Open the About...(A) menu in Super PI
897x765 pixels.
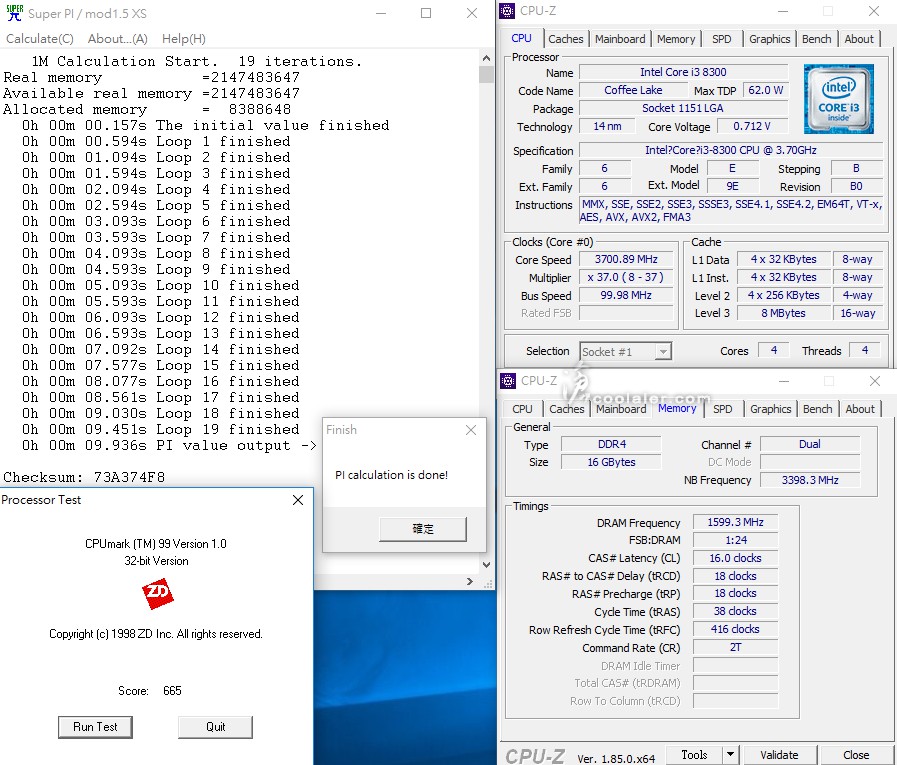117,39
